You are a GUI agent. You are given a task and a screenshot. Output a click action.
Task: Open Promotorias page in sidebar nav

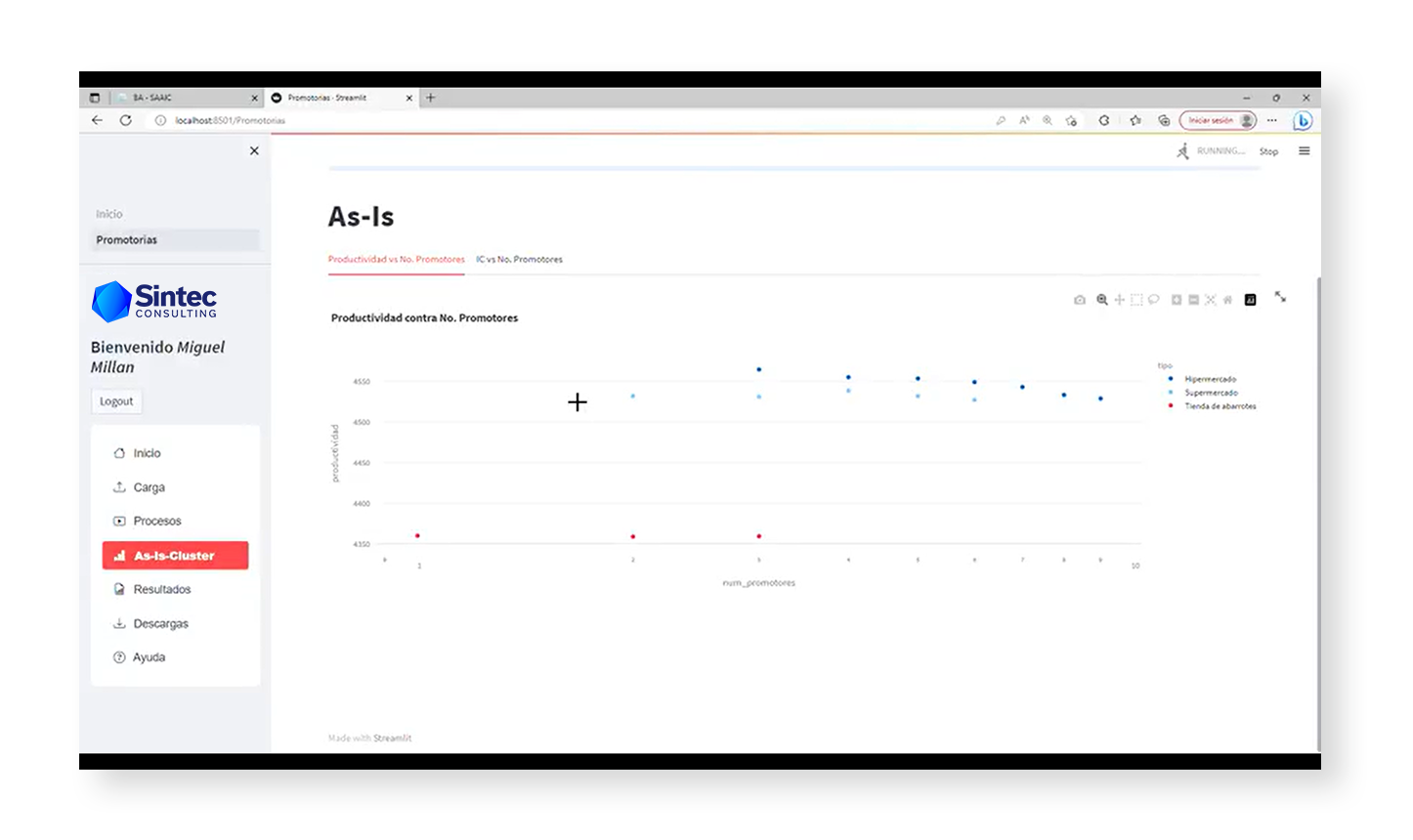[175, 239]
